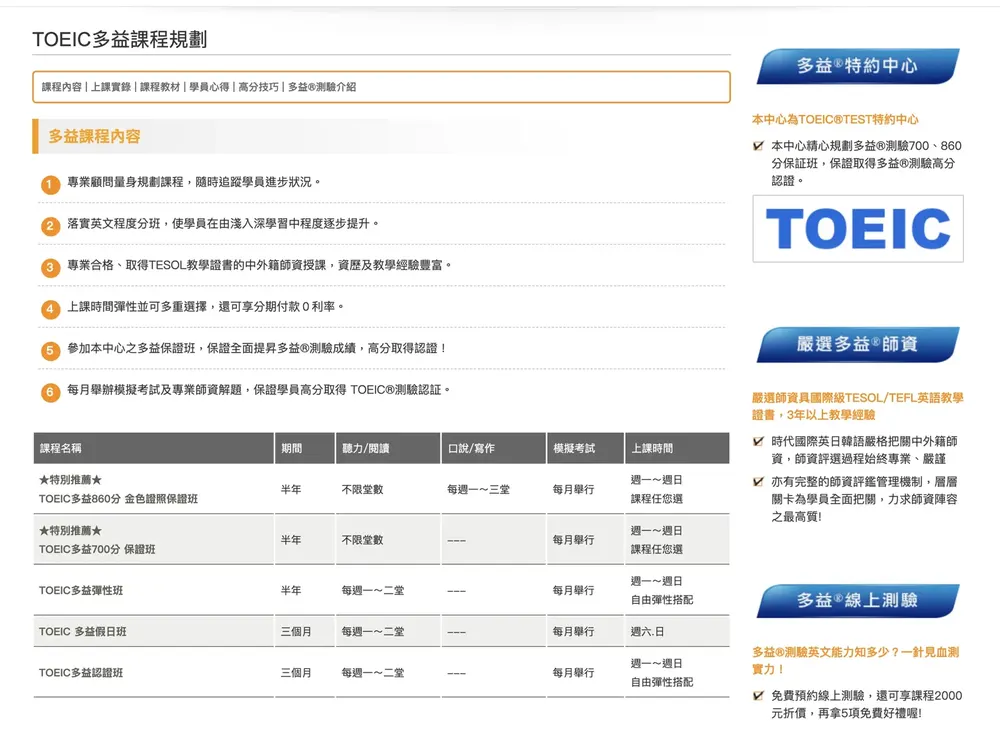Click checkmark icon beside 免費預約線上測驗

tap(758, 696)
